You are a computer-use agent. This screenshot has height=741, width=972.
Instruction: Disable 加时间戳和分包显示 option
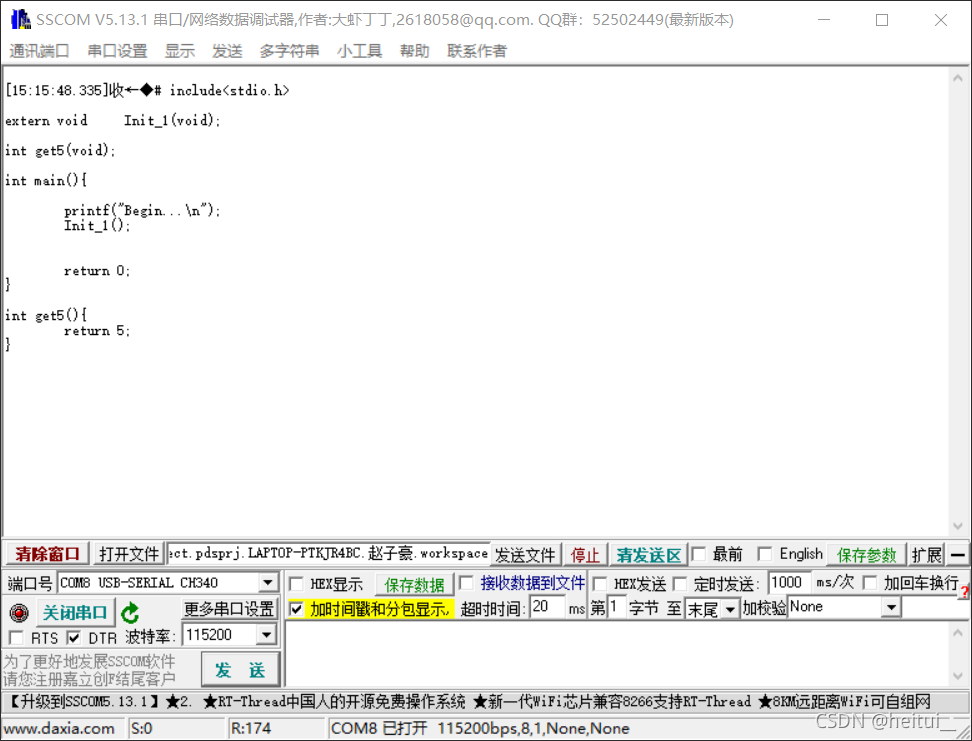pyautogui.click(x=297, y=608)
